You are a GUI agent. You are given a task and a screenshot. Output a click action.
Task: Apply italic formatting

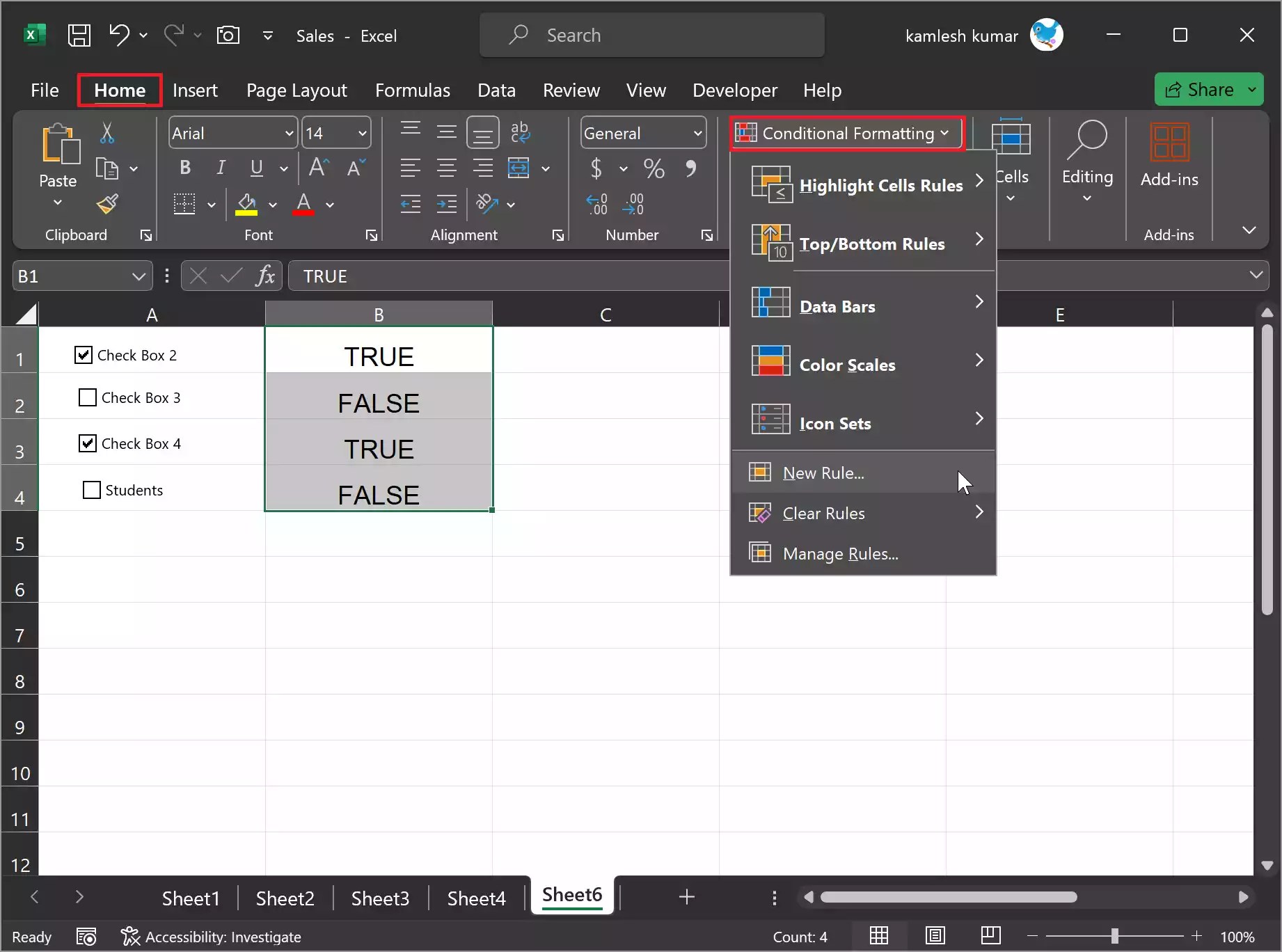(220, 168)
